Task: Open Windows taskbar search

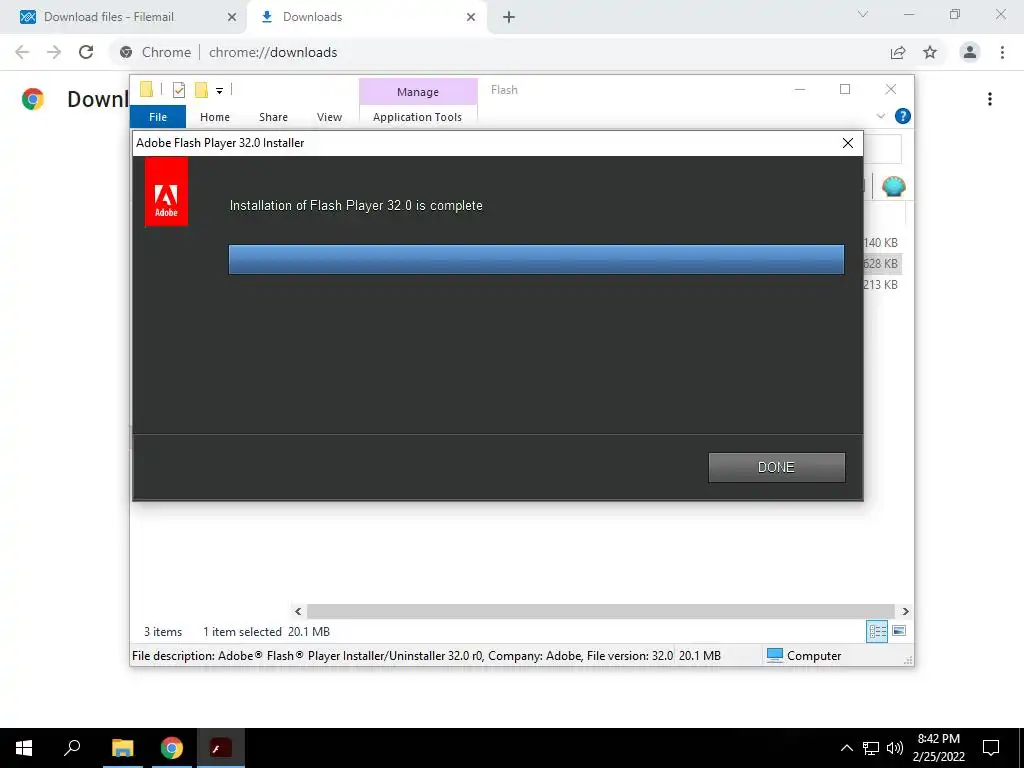Action: (x=72, y=748)
